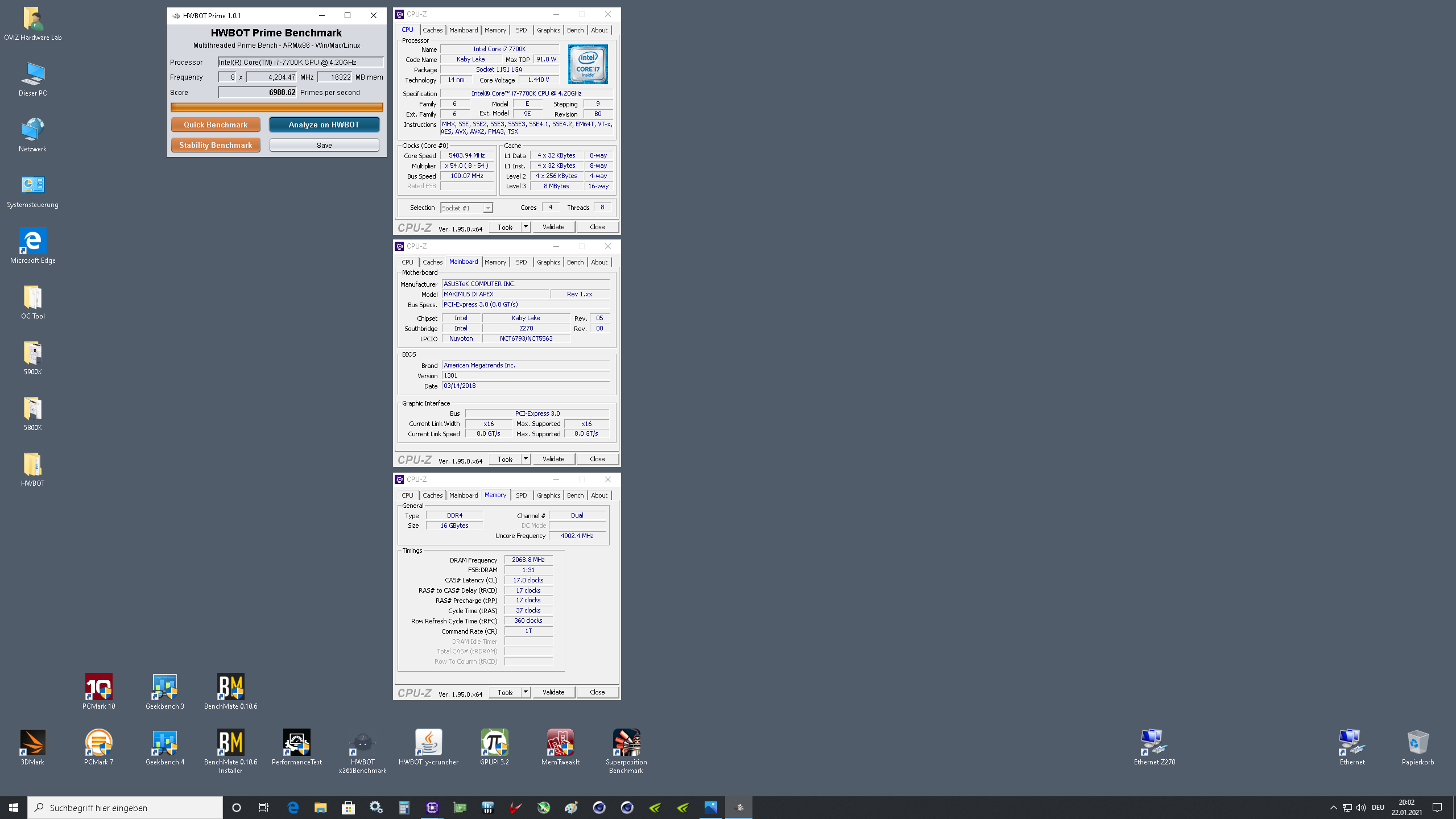This screenshot has width=1456, height=819.
Task: Launch HWBOT y-cruncher shortcut
Action: point(428,748)
